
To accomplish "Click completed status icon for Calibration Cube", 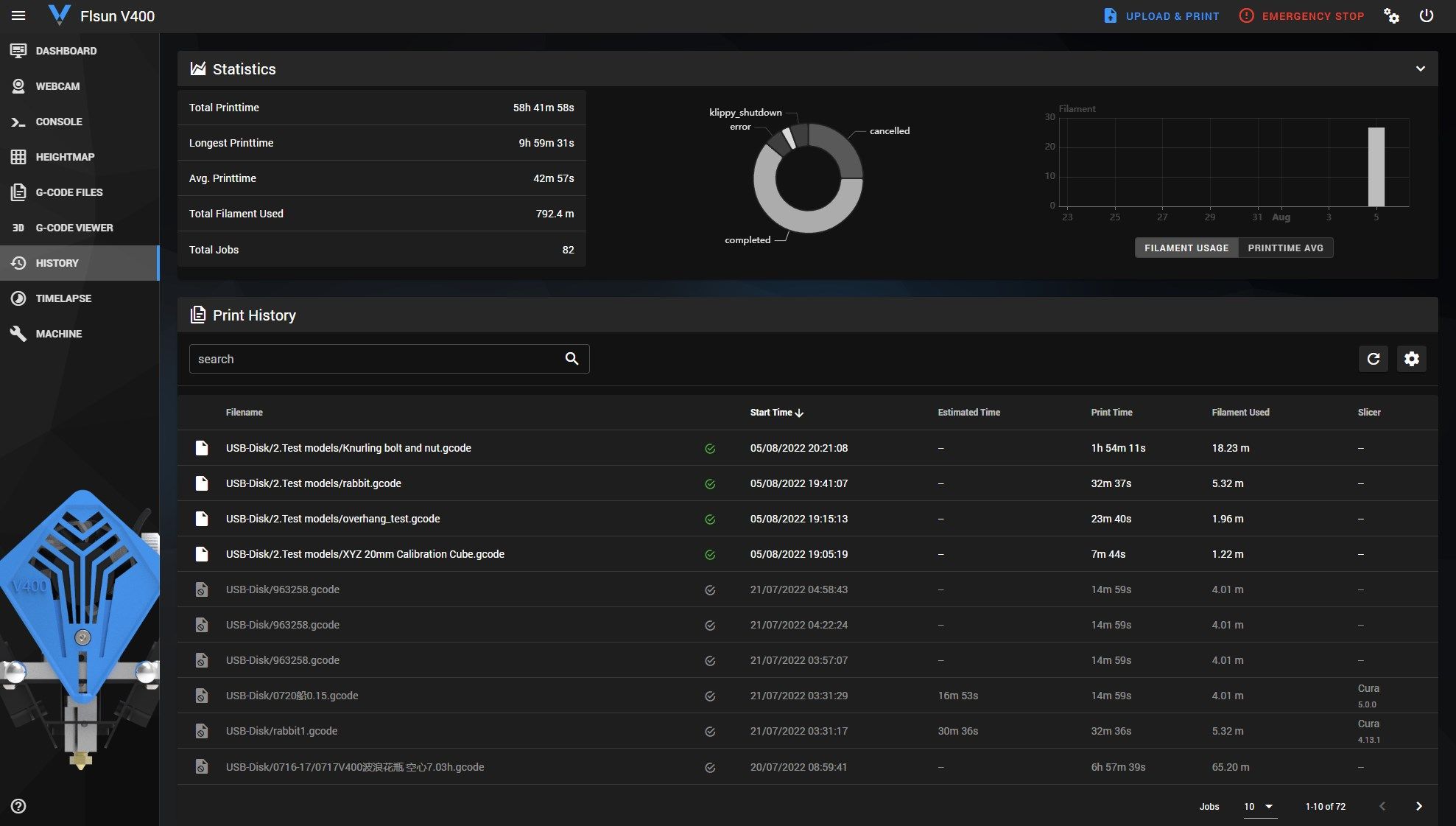I will 710,555.
